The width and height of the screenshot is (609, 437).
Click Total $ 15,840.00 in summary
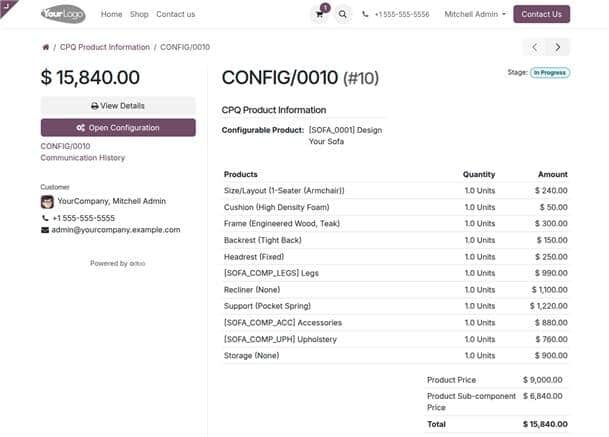tap(545, 424)
